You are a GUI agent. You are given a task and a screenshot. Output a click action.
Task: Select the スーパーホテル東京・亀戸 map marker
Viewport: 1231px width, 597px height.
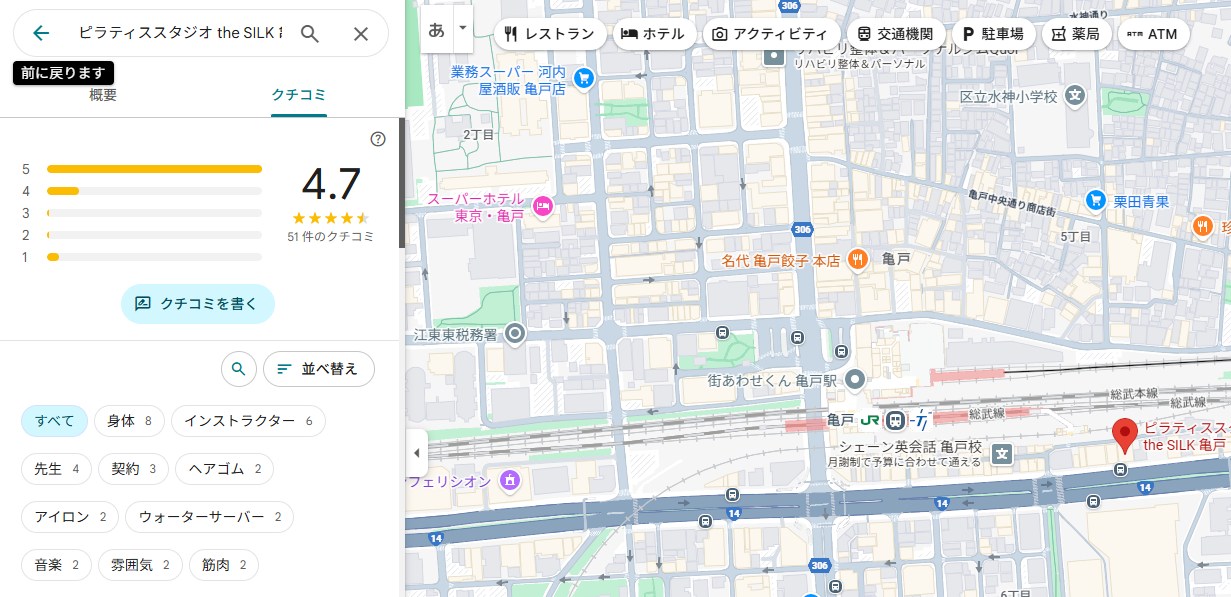click(x=543, y=206)
